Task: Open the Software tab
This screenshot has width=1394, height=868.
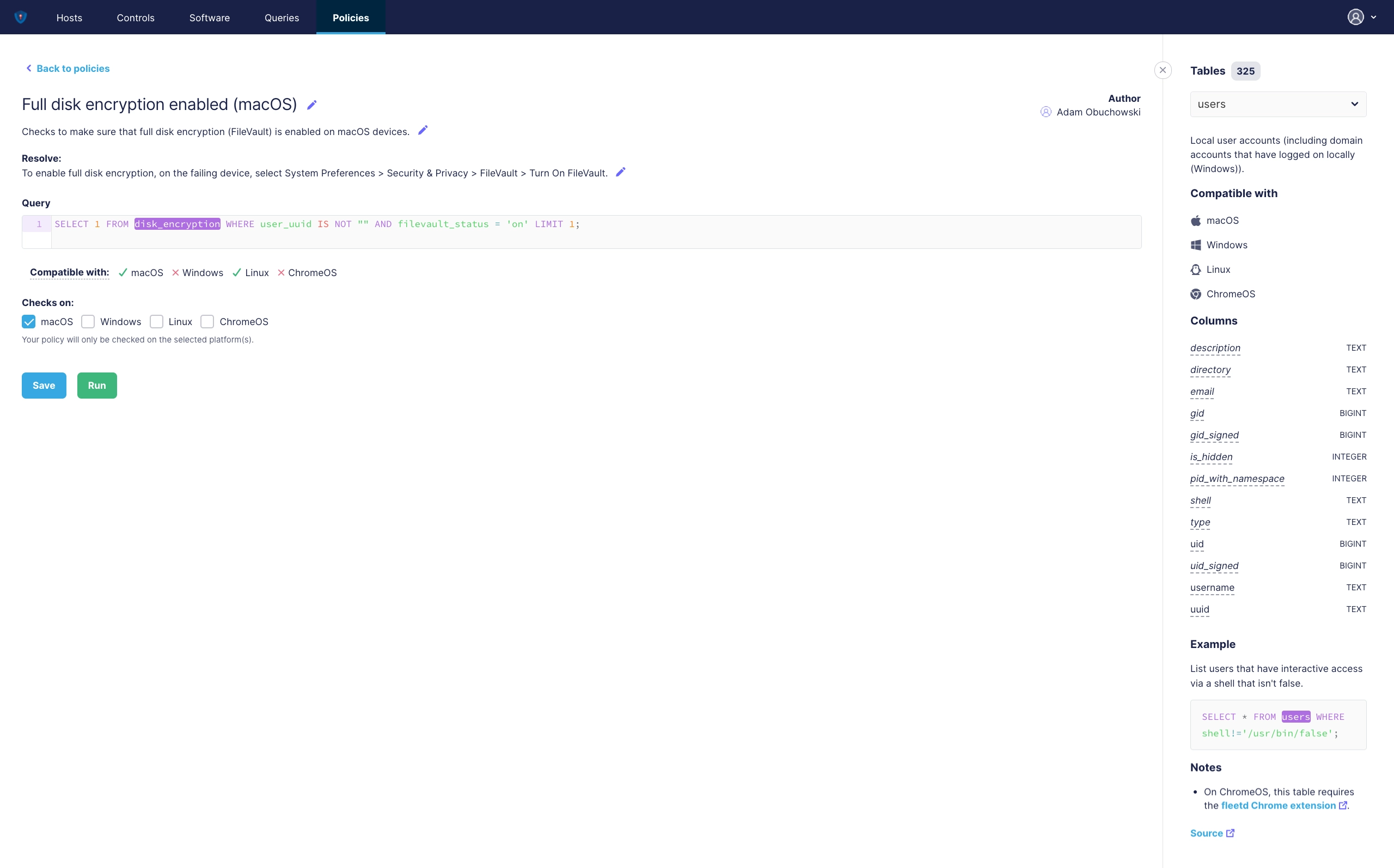Action: [x=210, y=17]
